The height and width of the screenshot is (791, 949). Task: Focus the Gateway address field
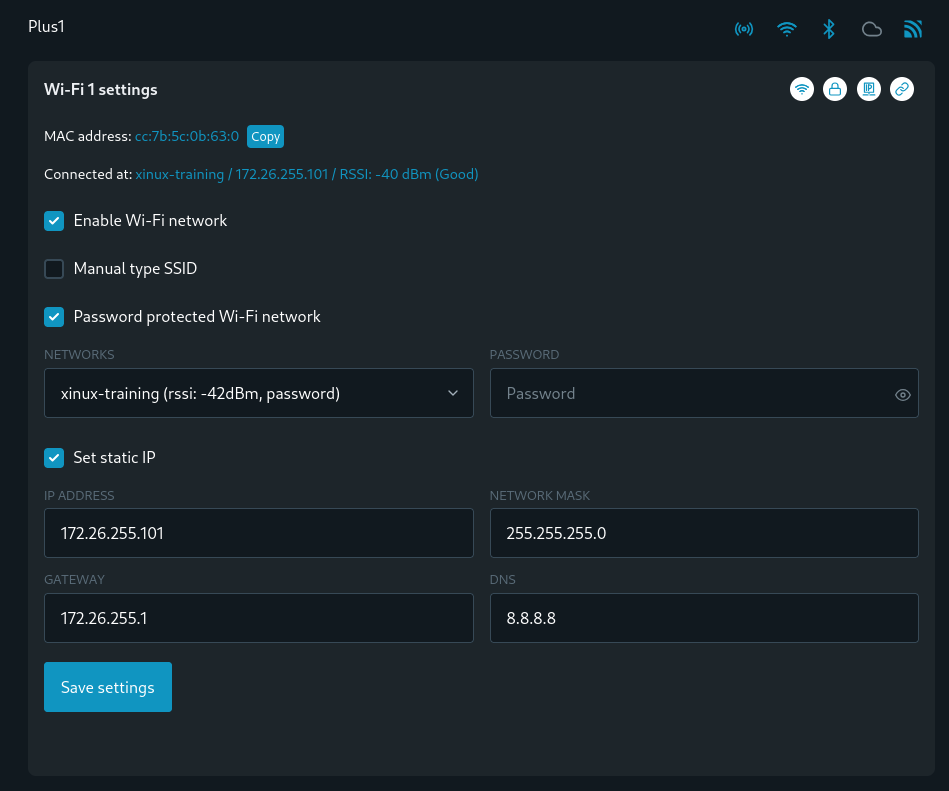258,618
